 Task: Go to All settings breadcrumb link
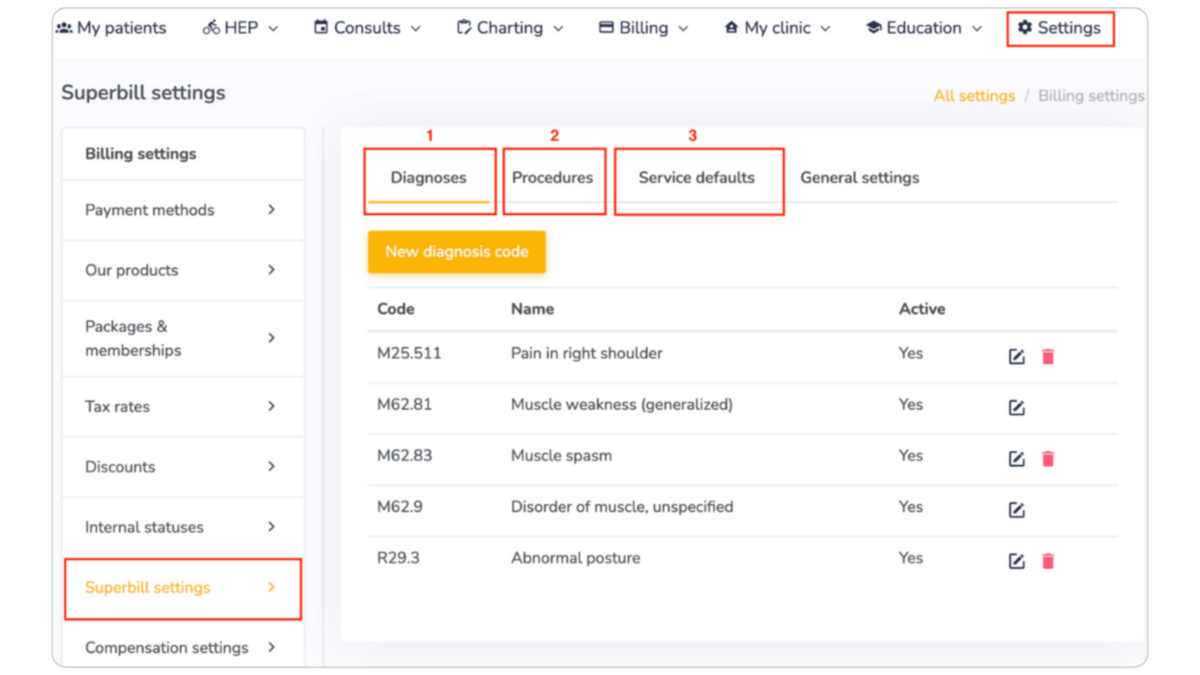(x=974, y=96)
